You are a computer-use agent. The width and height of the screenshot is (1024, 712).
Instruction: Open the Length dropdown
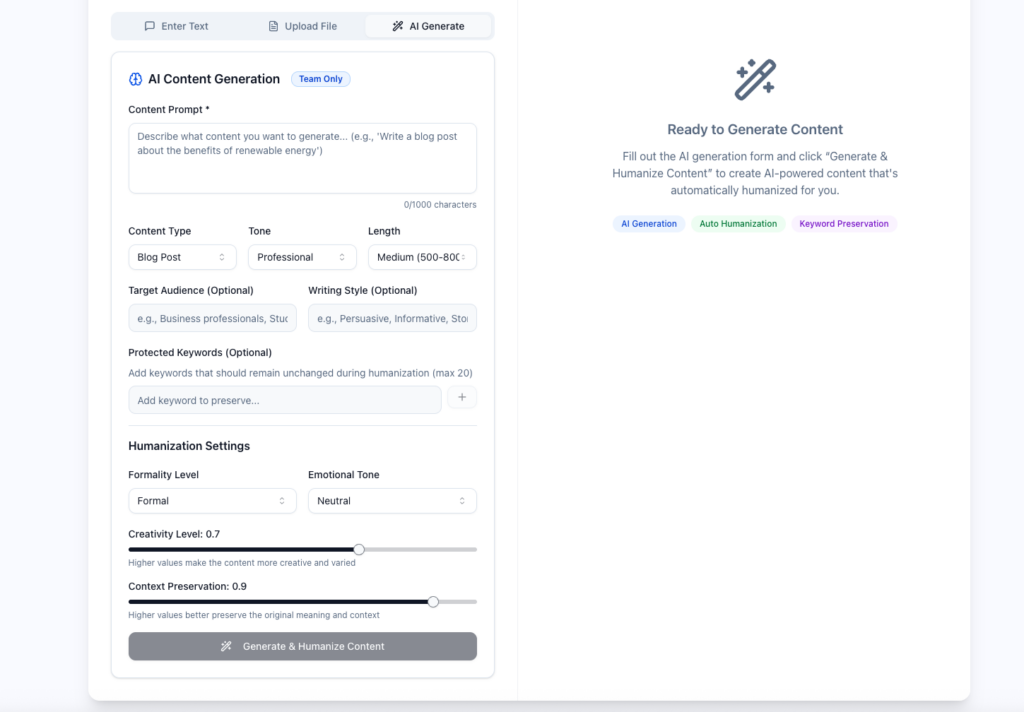[422, 257]
